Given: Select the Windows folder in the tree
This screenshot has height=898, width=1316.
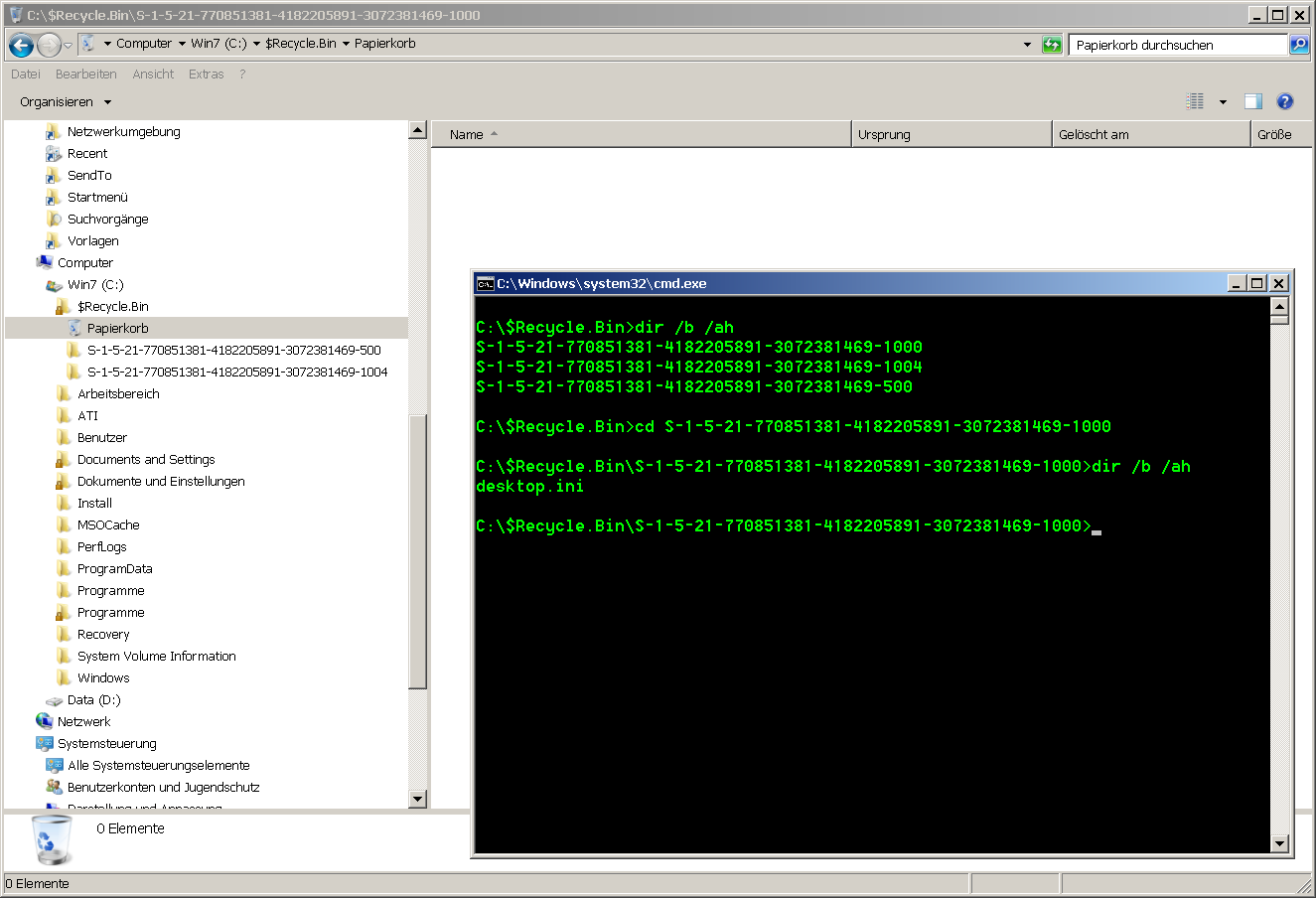Looking at the screenshot, I should (x=103, y=677).
